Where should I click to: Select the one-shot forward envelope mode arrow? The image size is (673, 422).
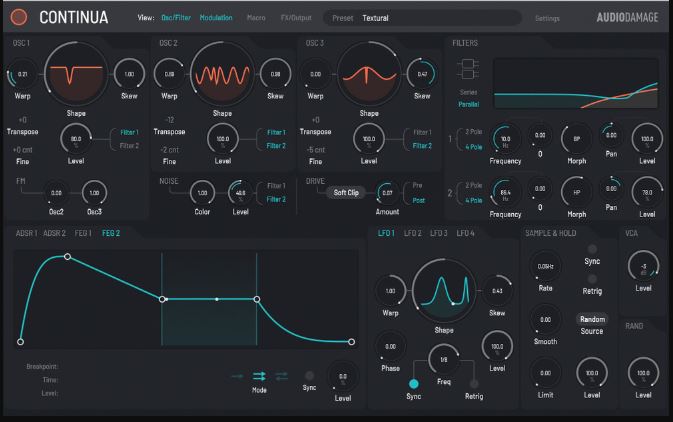pyautogui.click(x=237, y=376)
